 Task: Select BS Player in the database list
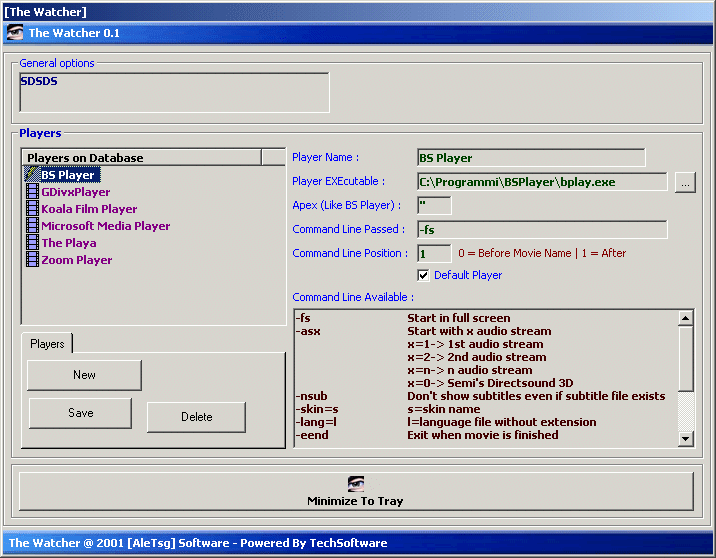(68, 175)
